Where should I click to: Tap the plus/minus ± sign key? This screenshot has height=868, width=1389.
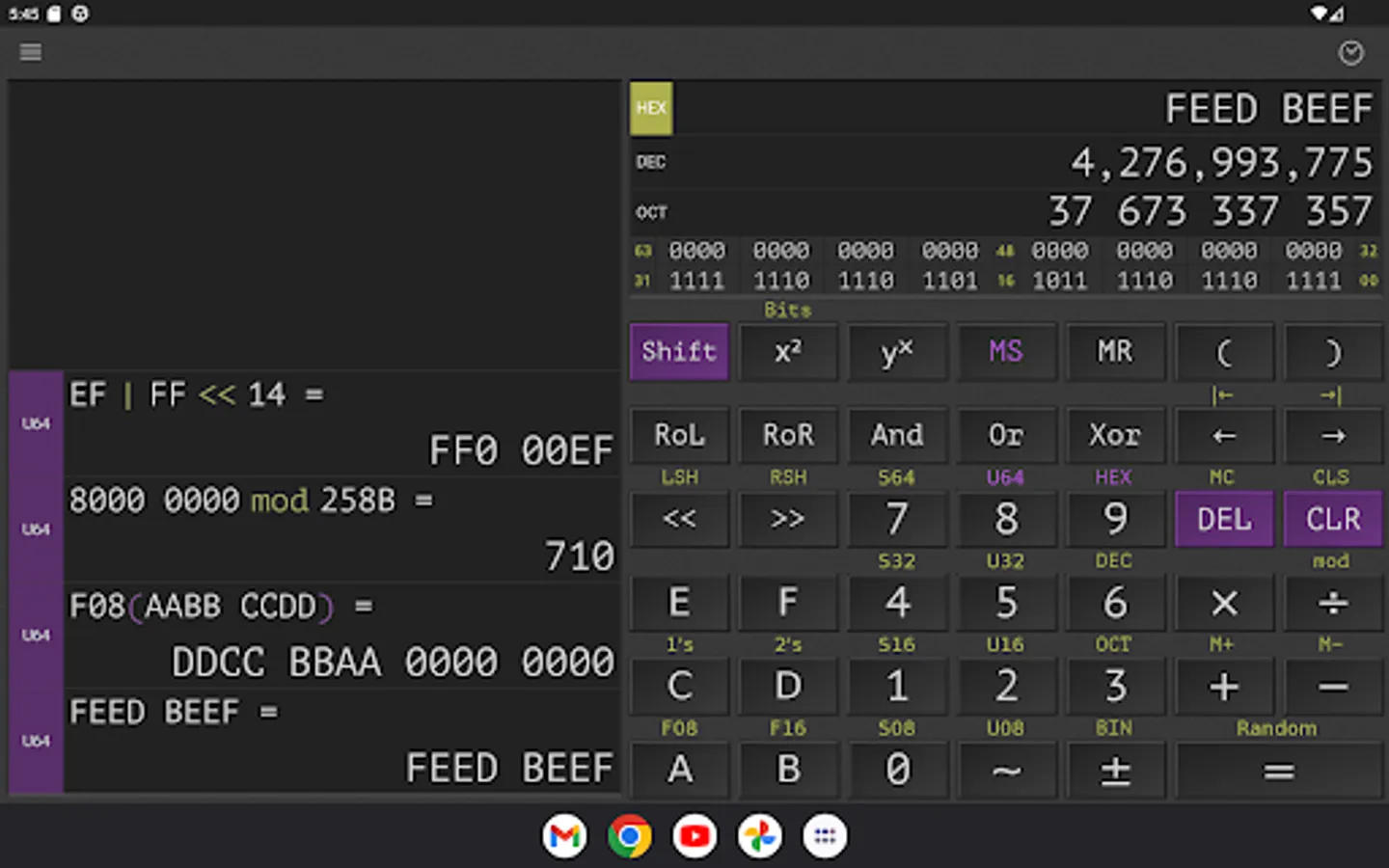(1114, 770)
